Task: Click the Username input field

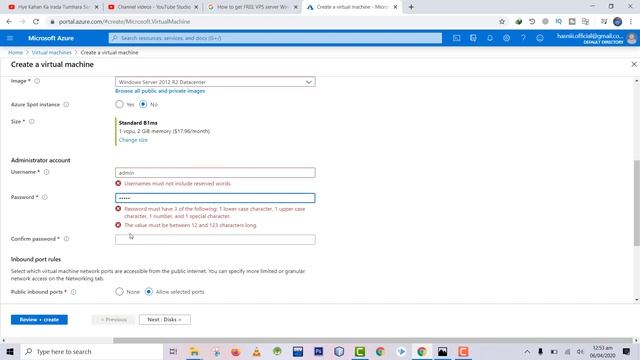Action: point(215,173)
